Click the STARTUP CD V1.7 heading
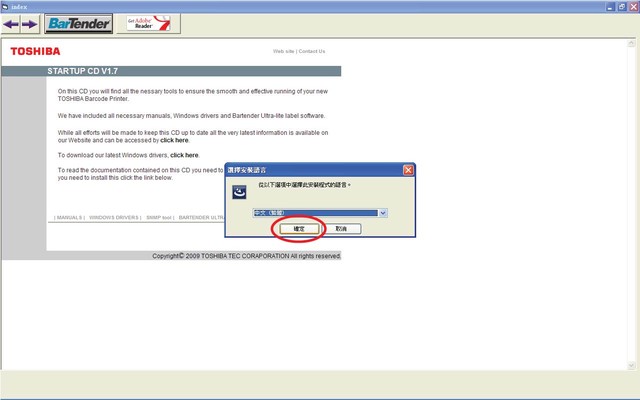The width and height of the screenshot is (640, 400). point(82,71)
